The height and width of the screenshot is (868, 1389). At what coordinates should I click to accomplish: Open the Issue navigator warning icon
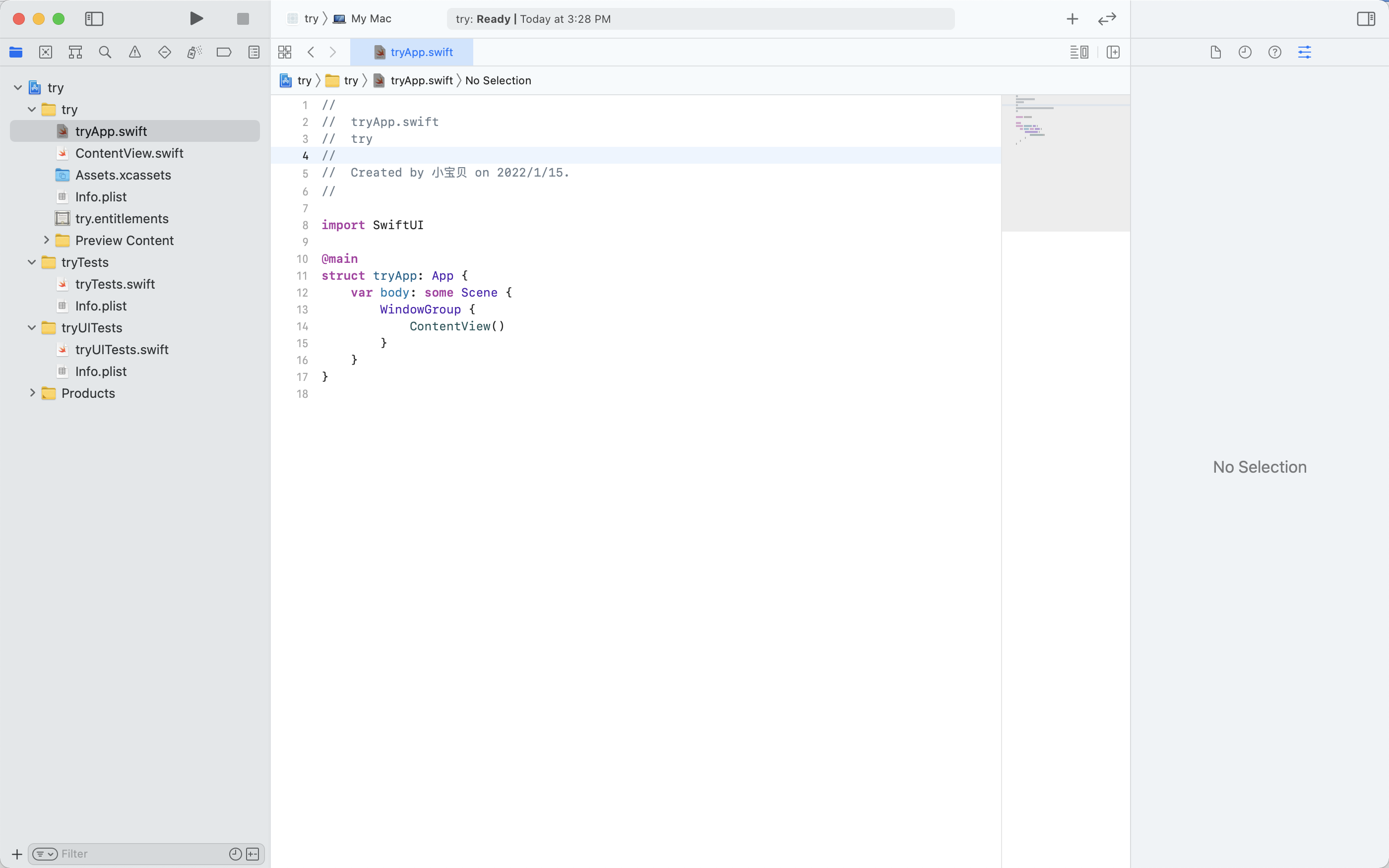135,52
